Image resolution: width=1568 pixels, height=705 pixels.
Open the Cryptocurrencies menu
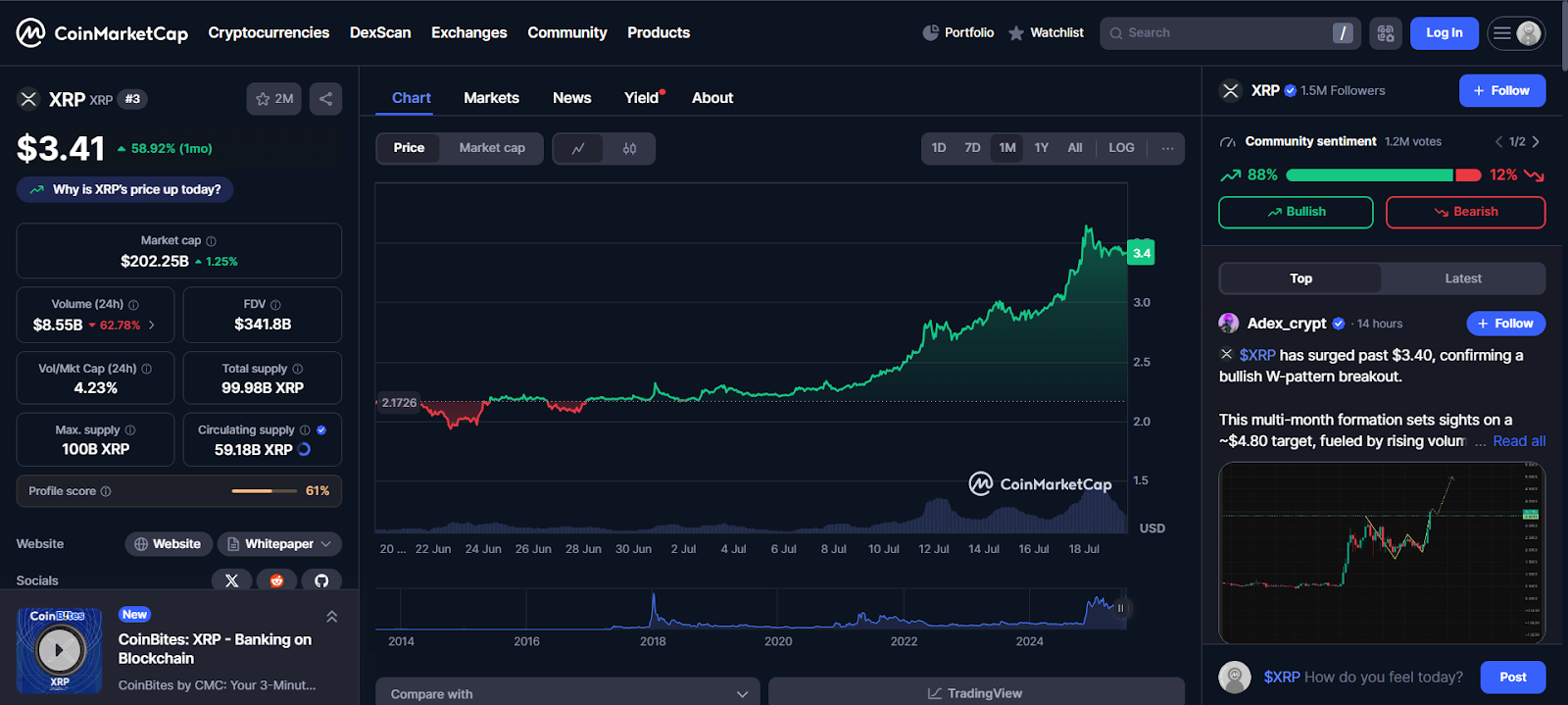coord(269,32)
